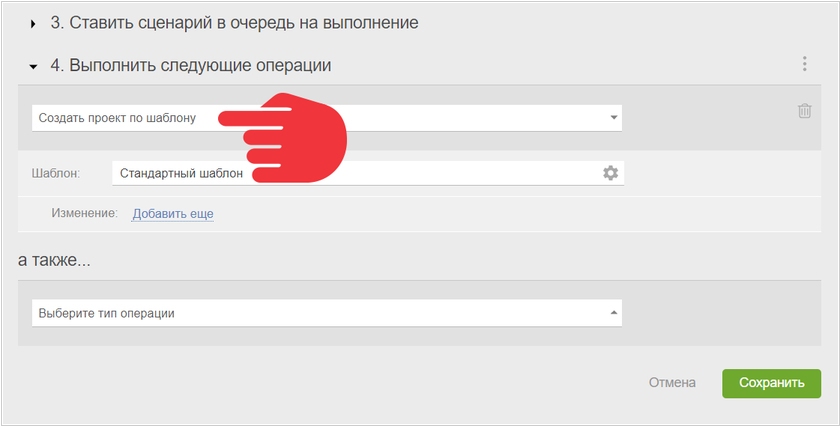Image resolution: width=840 pixels, height=426 pixels.
Task: Click the caret arrow of Создать проект по шаблону
Action: pyautogui.click(x=614, y=117)
